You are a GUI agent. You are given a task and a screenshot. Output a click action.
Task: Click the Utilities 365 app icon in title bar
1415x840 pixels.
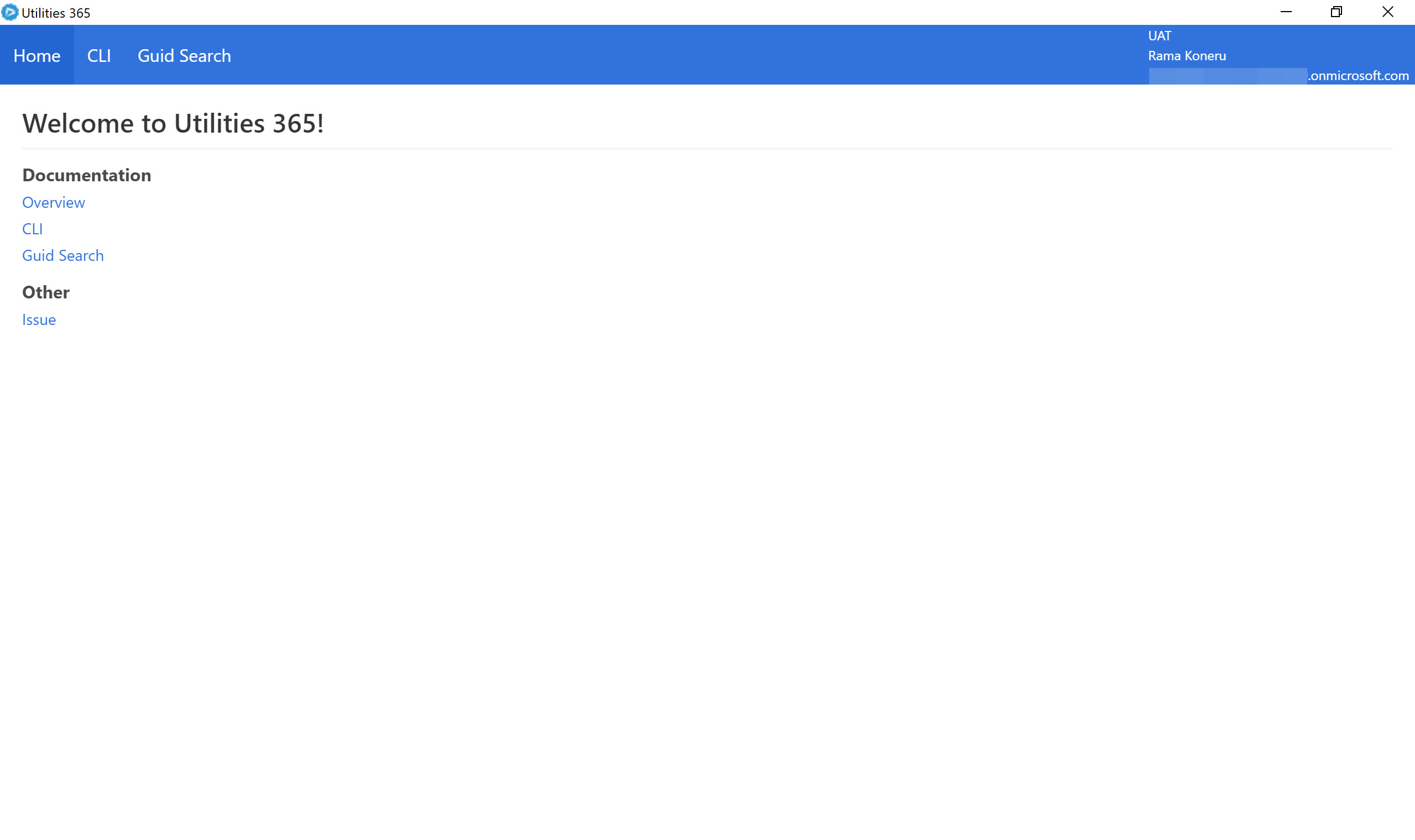click(x=9, y=13)
